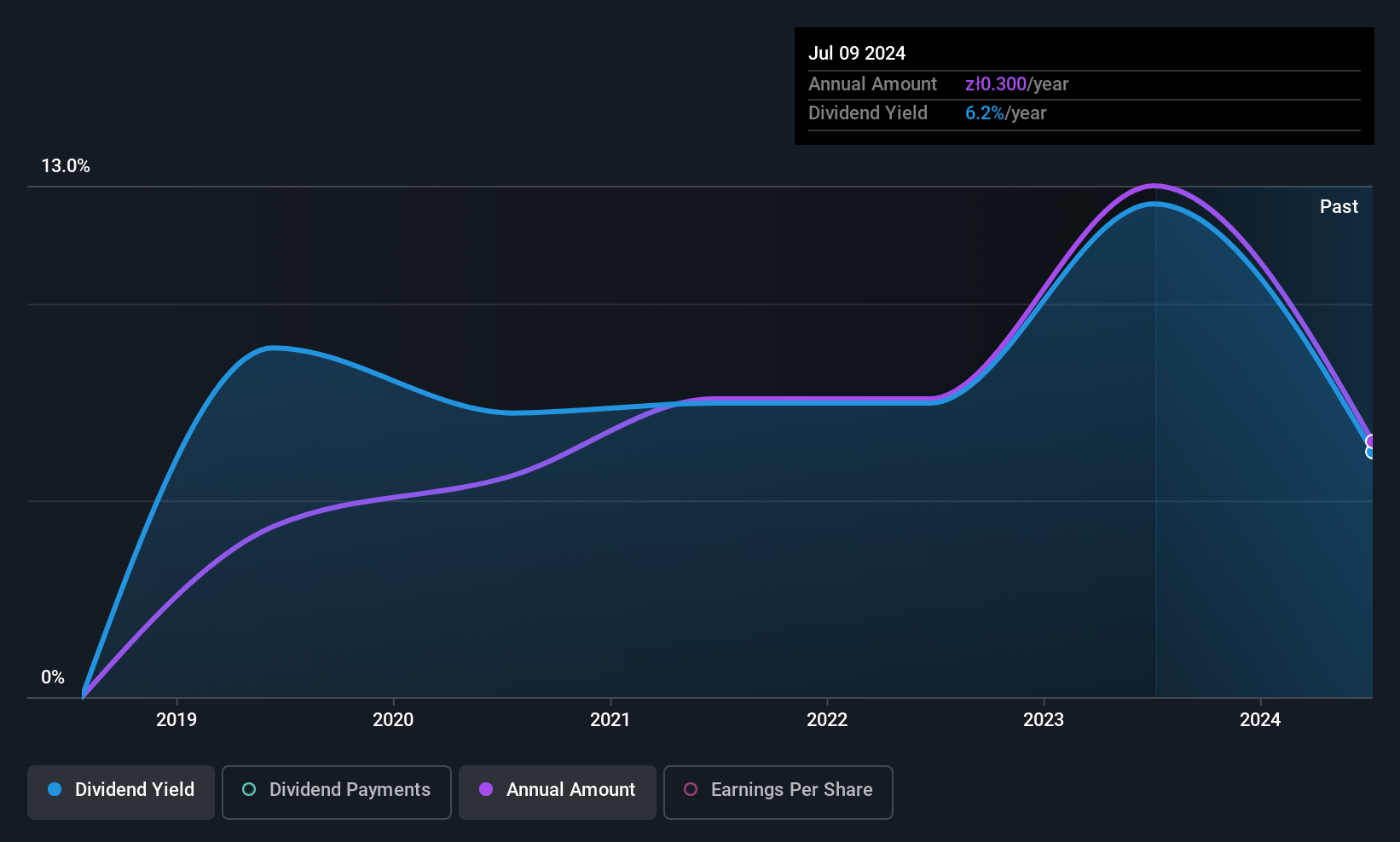Click the Jul 09 2024 tooltip date
Image resolution: width=1400 pixels, height=842 pixels.
click(857, 53)
